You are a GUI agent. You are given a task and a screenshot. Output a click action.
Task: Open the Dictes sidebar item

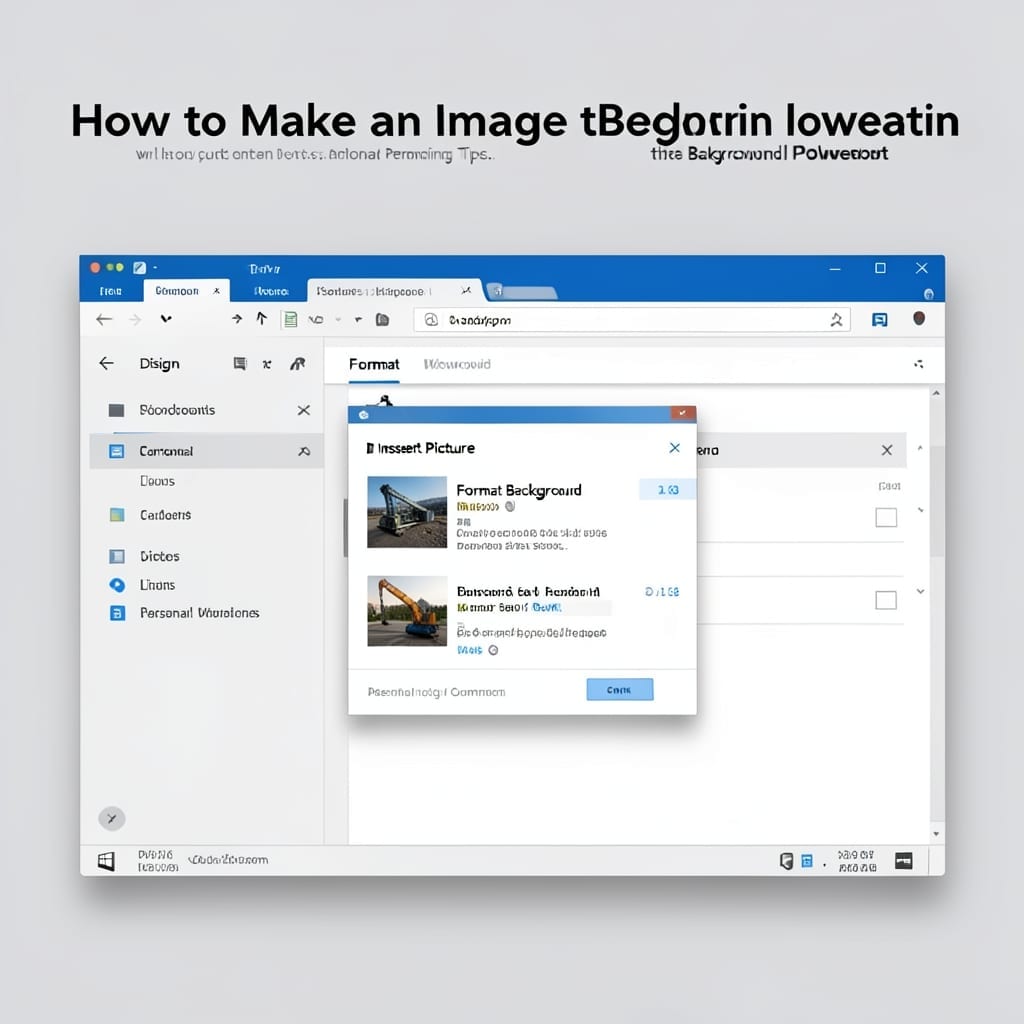(159, 556)
